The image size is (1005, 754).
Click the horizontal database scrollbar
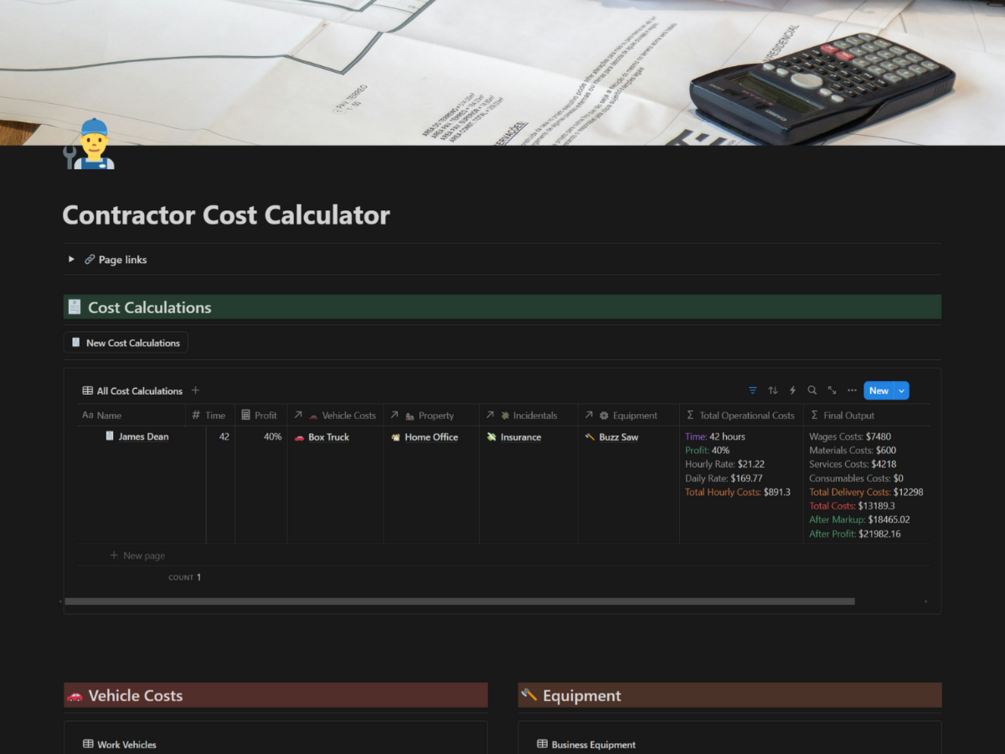point(460,601)
